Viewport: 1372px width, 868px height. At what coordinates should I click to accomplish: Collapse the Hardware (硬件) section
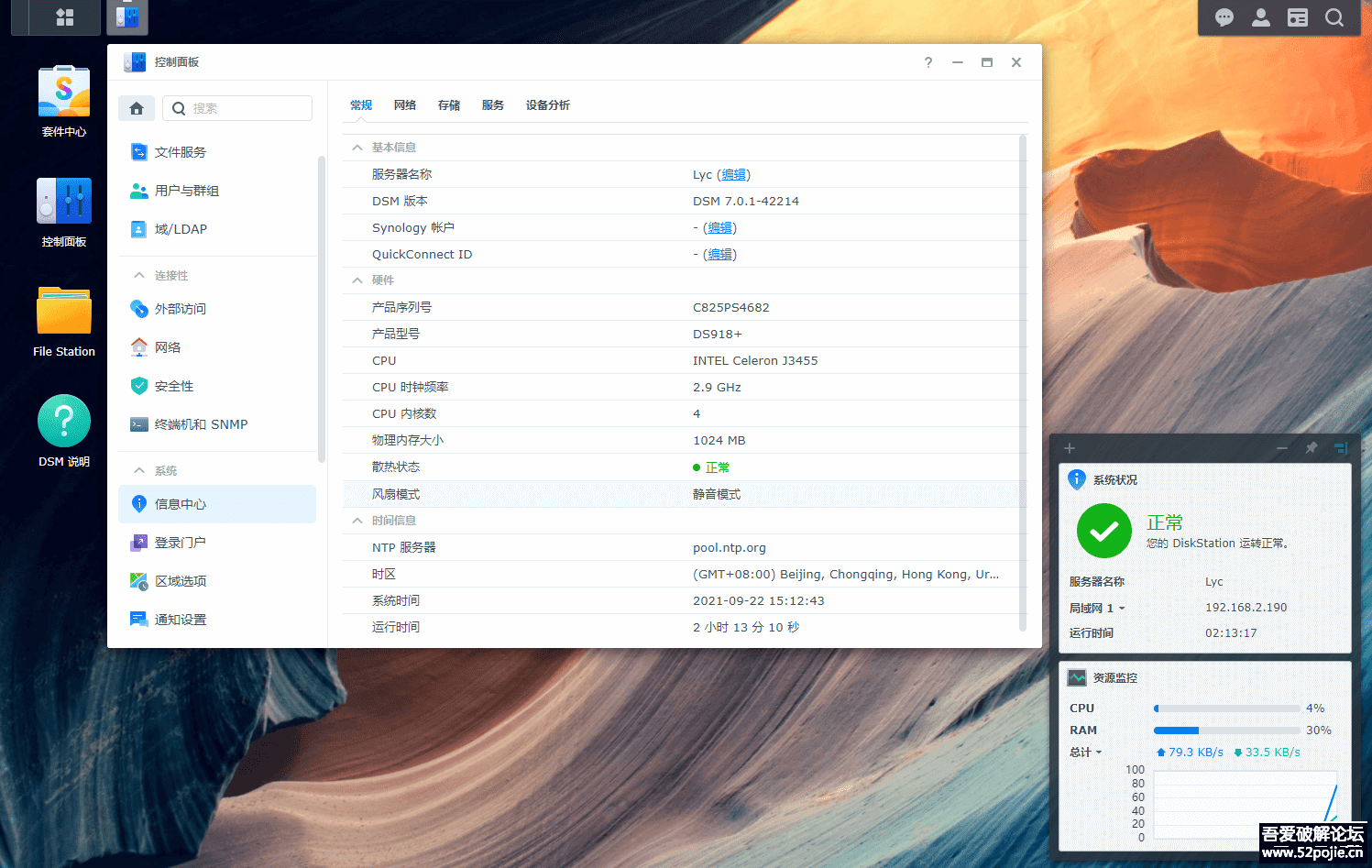pos(357,280)
